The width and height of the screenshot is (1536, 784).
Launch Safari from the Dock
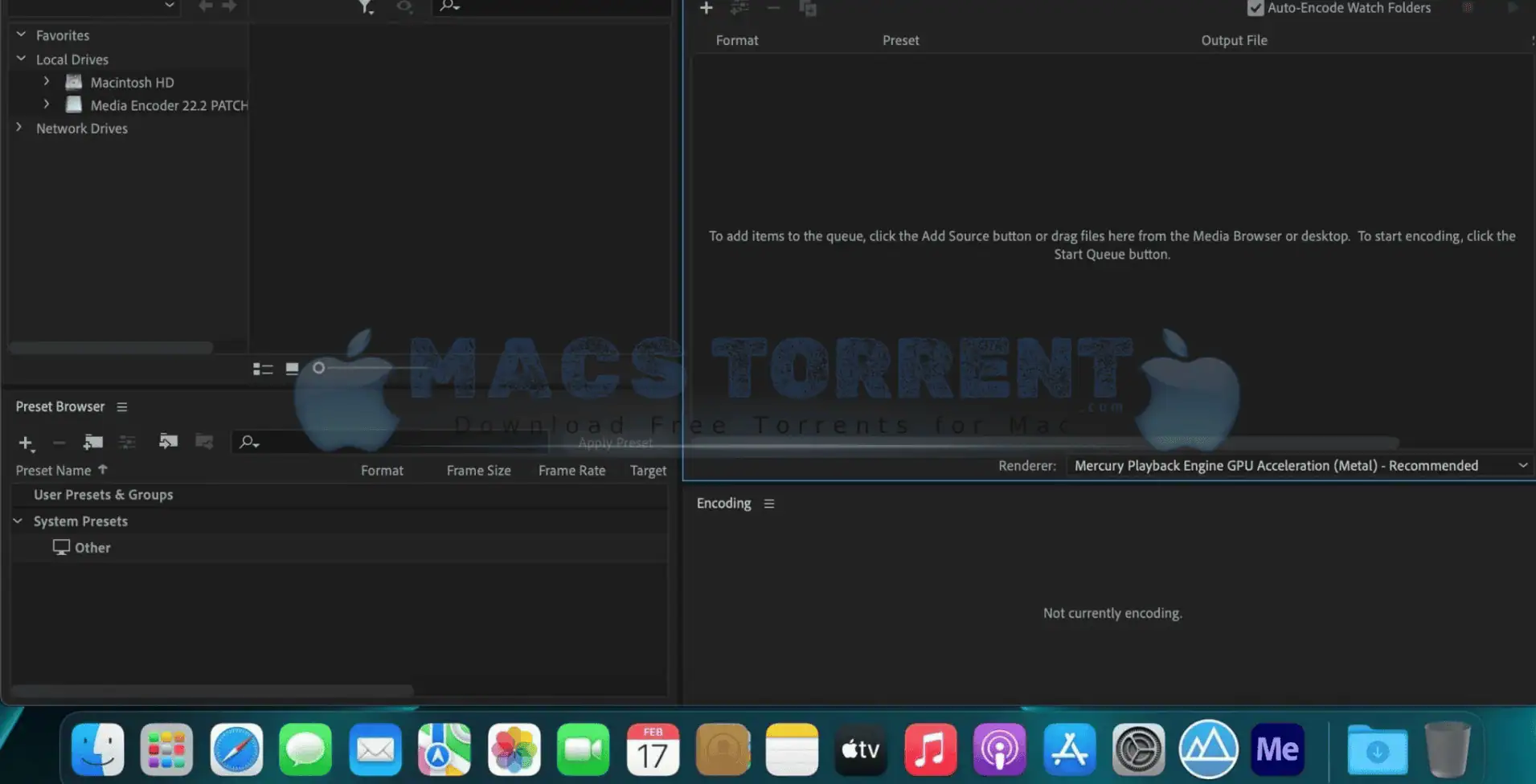[x=236, y=749]
